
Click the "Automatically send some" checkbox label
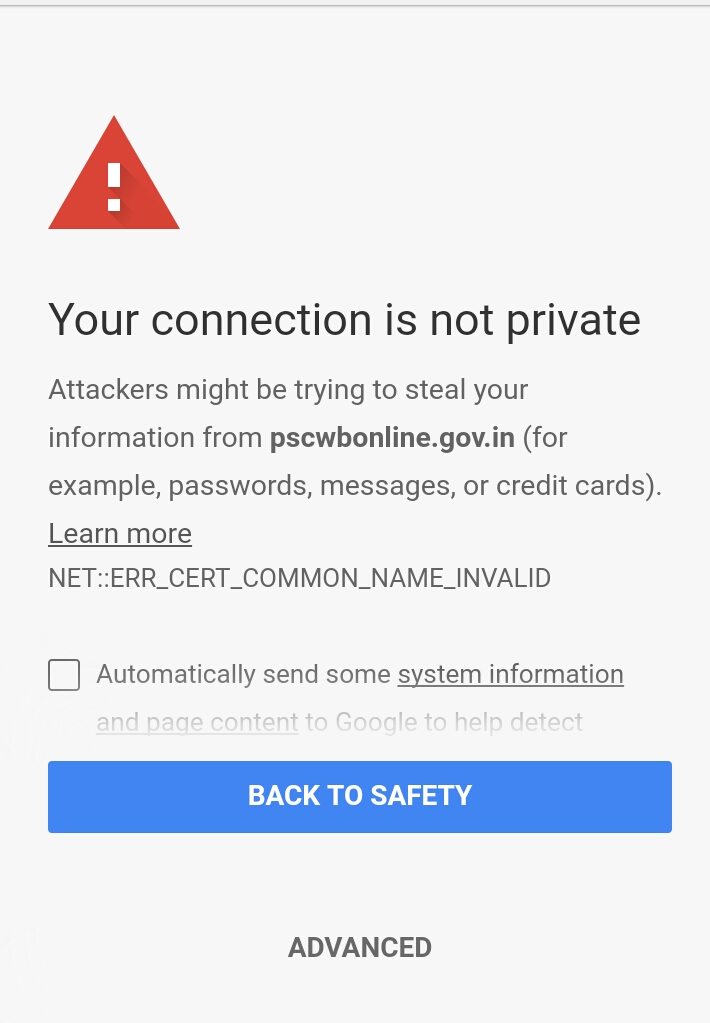tap(243, 675)
